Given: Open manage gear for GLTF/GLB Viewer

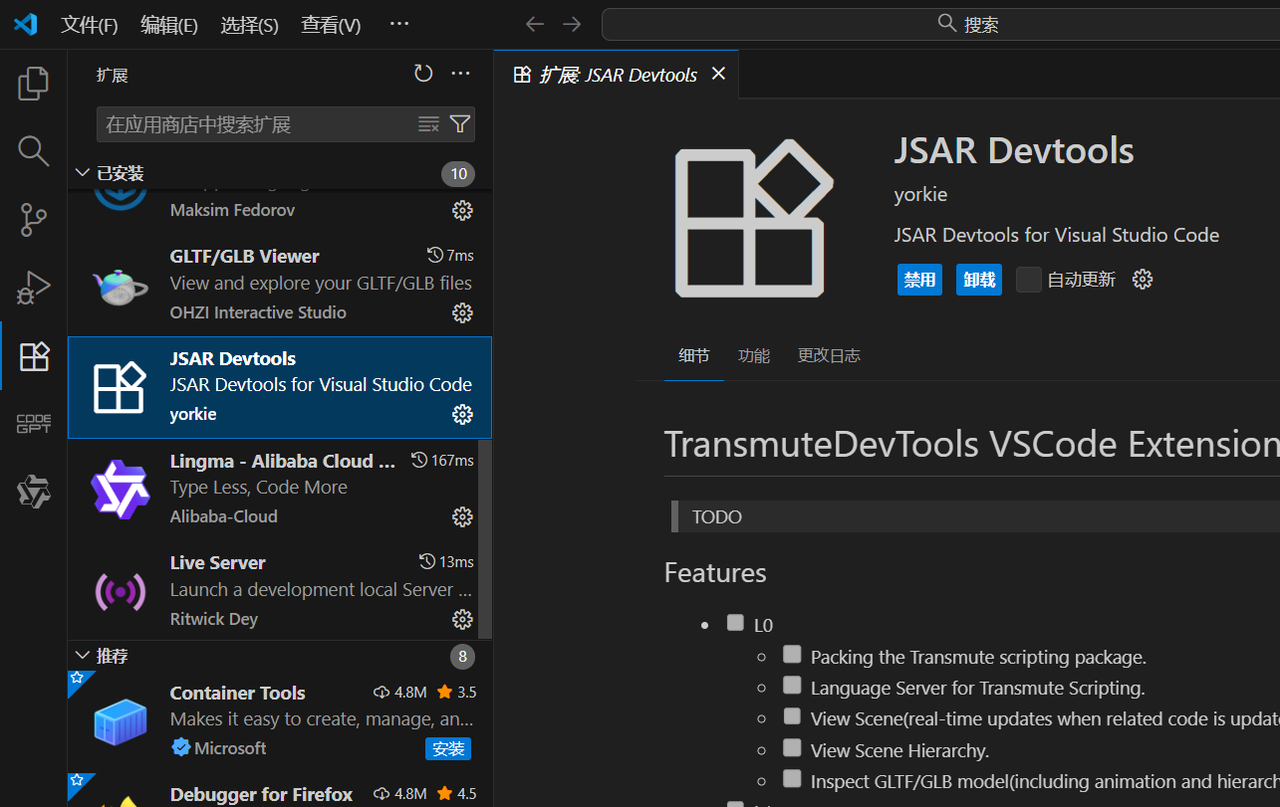Looking at the screenshot, I should click(462, 313).
